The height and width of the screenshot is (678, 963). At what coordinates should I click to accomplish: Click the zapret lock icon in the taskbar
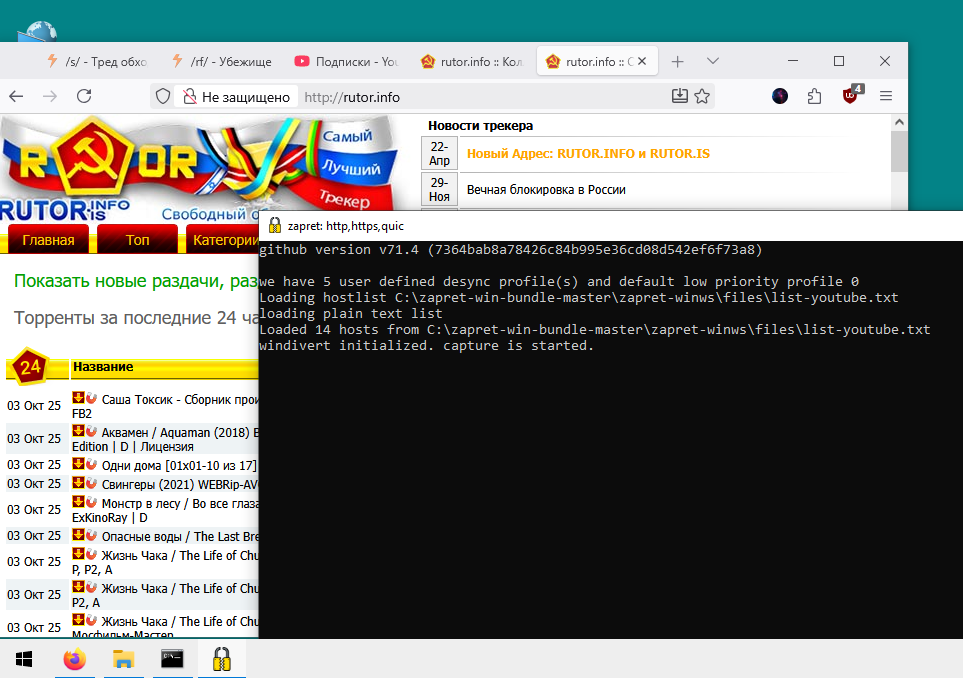tap(220, 659)
